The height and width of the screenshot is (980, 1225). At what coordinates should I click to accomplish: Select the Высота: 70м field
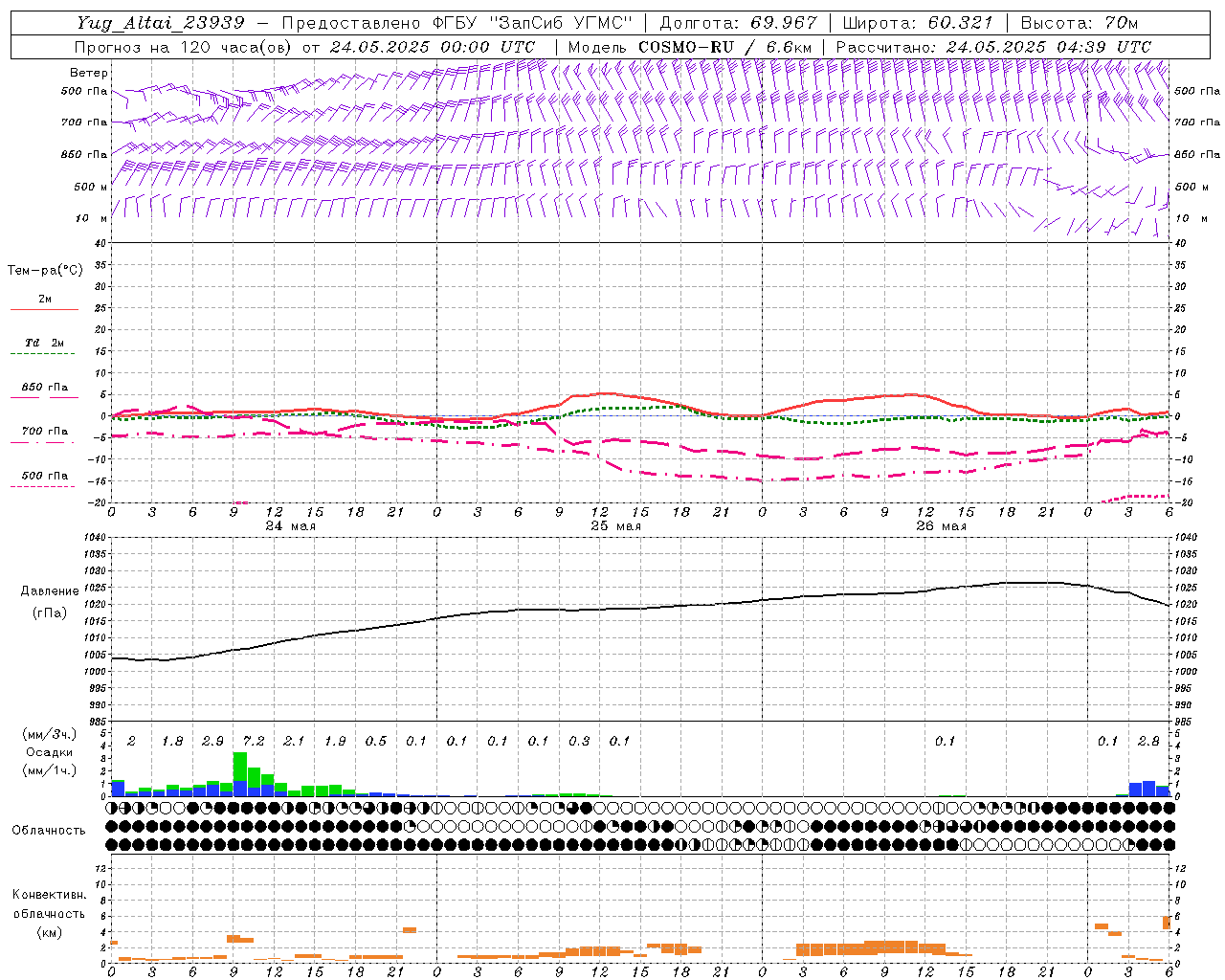coord(1079,23)
